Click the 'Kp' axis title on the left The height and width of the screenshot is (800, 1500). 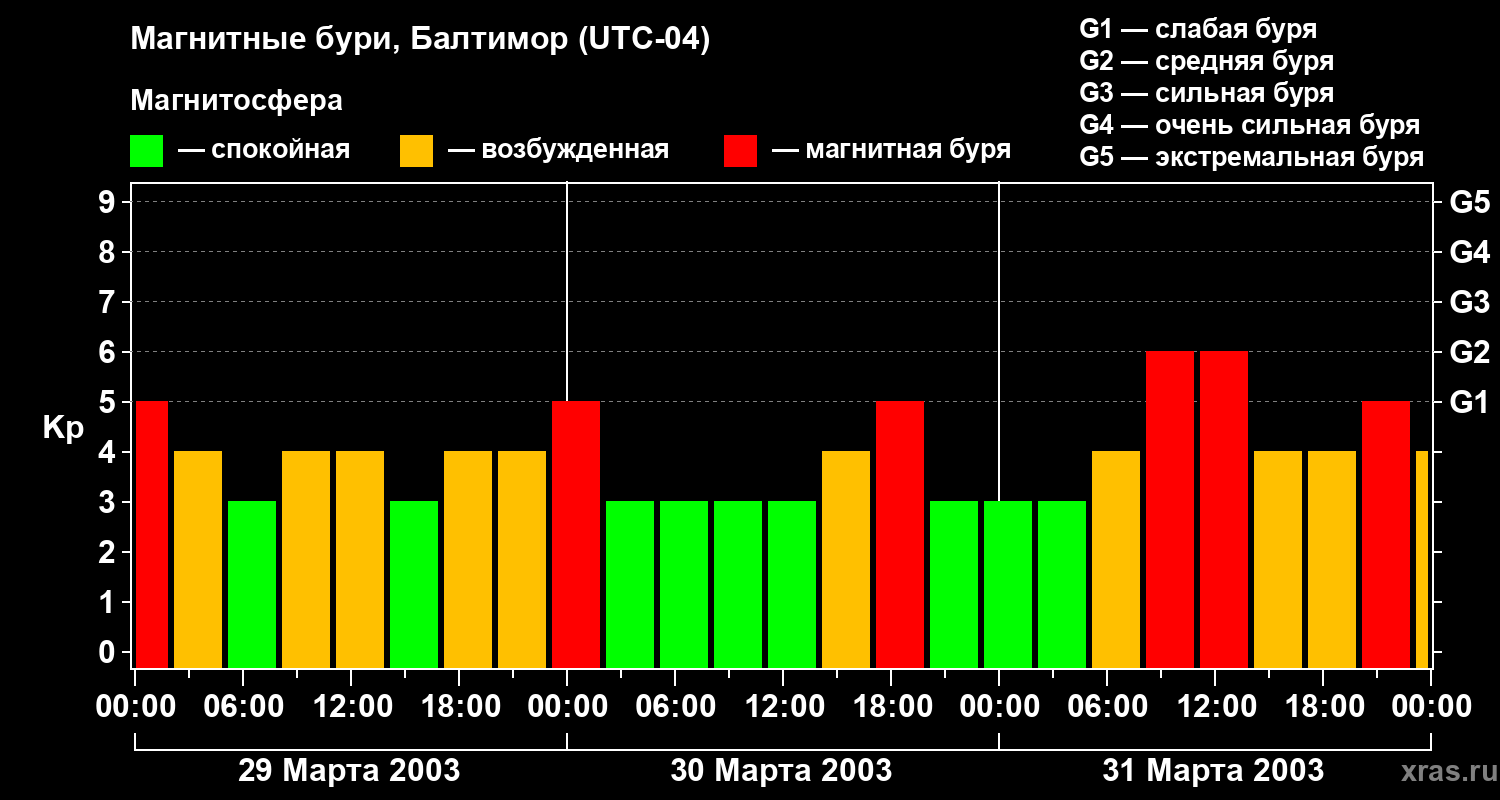pyautogui.click(x=63, y=428)
